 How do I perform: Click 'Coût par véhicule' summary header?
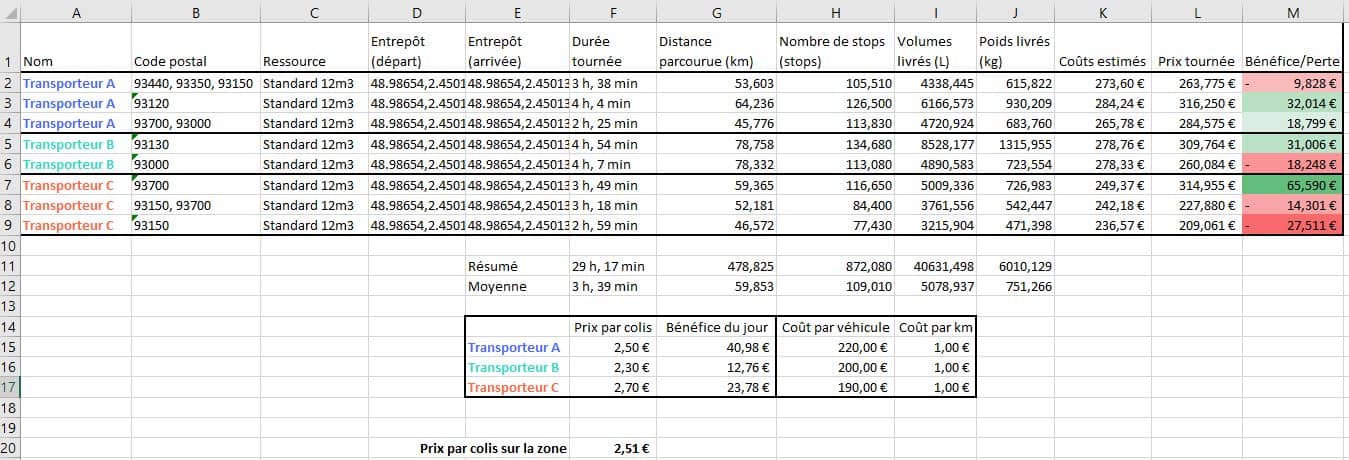835,327
